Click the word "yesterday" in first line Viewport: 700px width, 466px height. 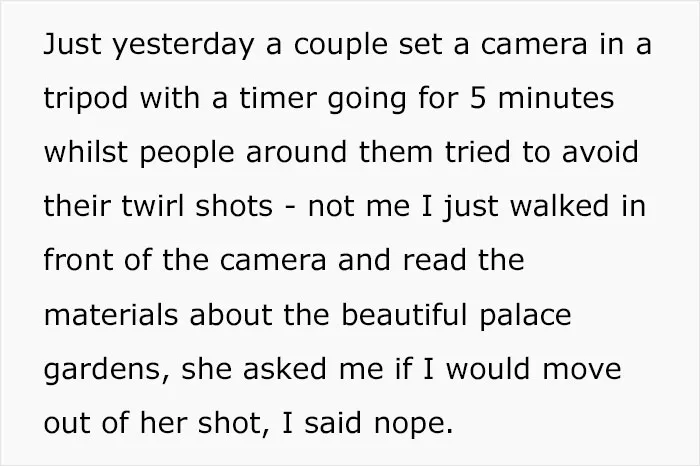[x=183, y=46]
